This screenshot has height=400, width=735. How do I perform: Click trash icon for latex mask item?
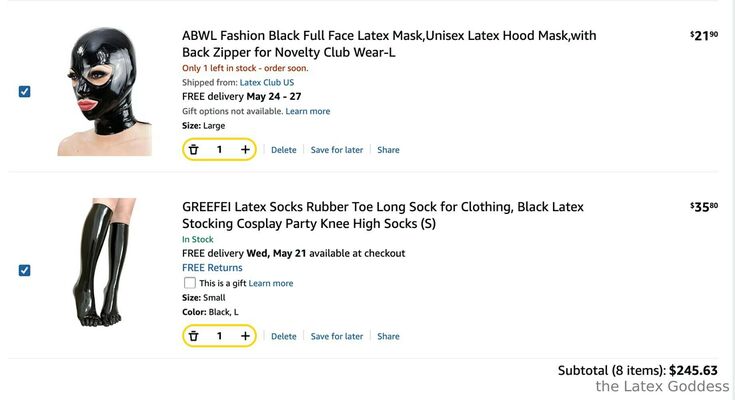click(x=194, y=150)
